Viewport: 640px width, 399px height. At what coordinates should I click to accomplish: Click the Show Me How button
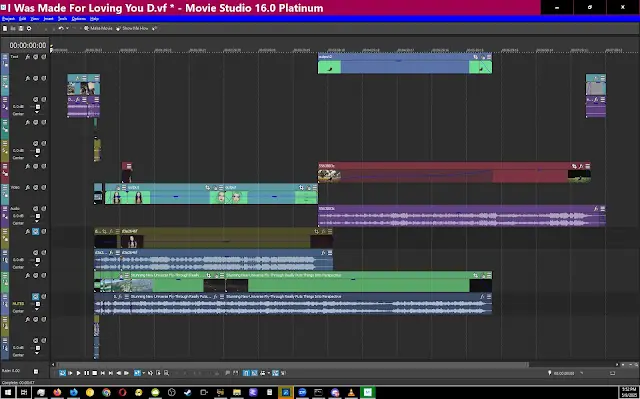(132, 29)
